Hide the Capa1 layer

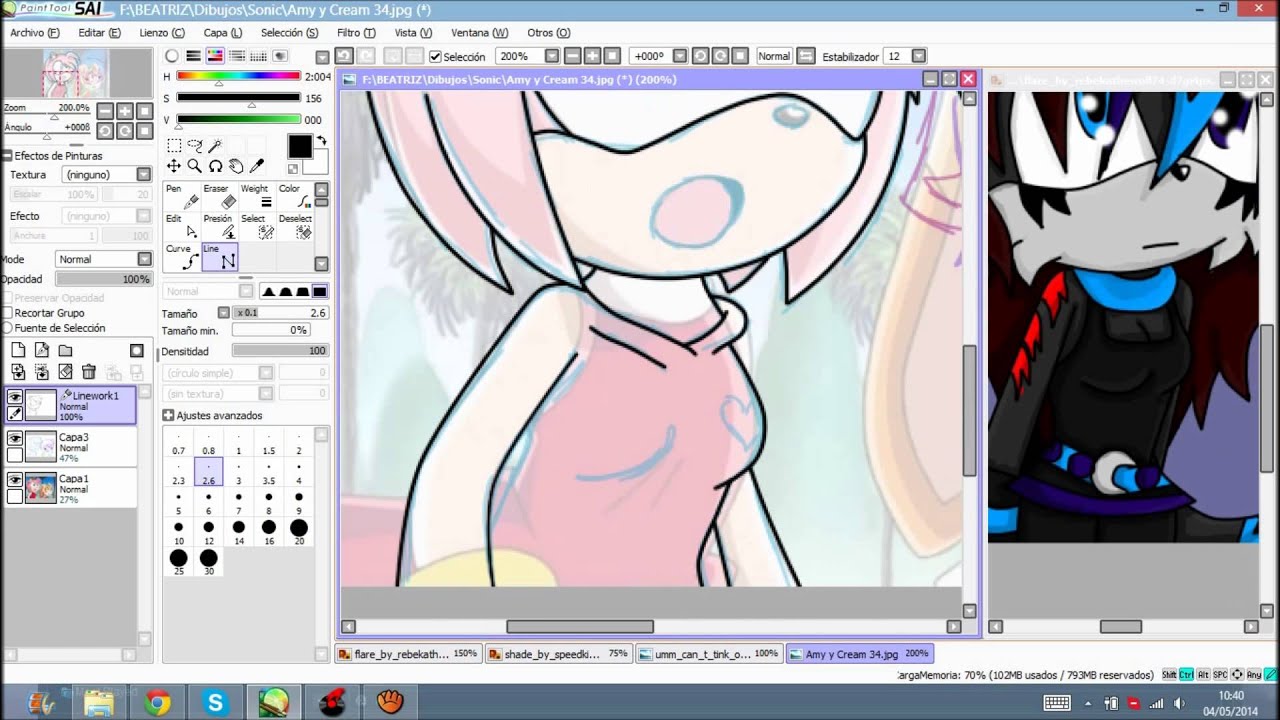[x=15, y=479]
